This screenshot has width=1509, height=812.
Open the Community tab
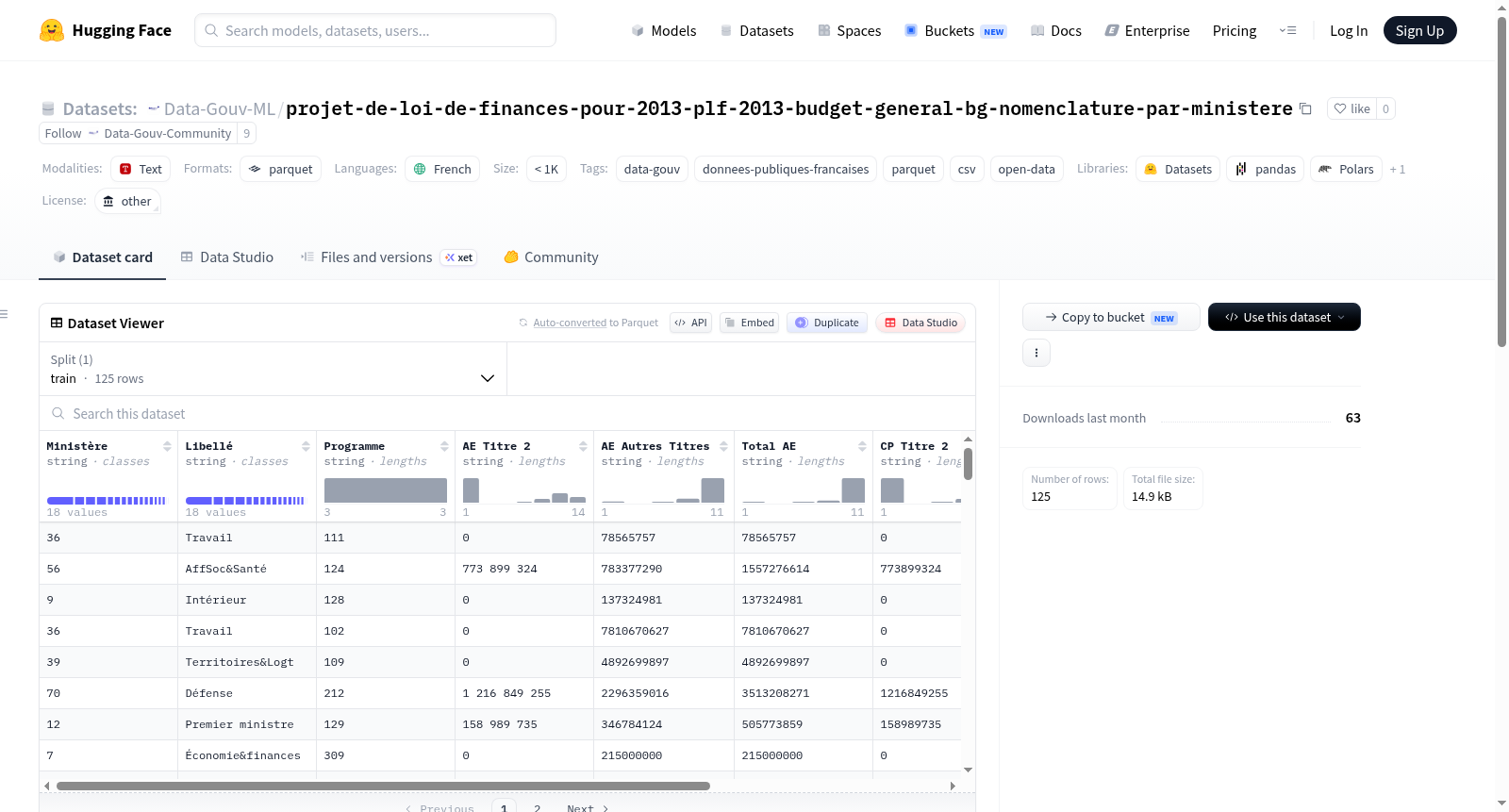[551, 257]
